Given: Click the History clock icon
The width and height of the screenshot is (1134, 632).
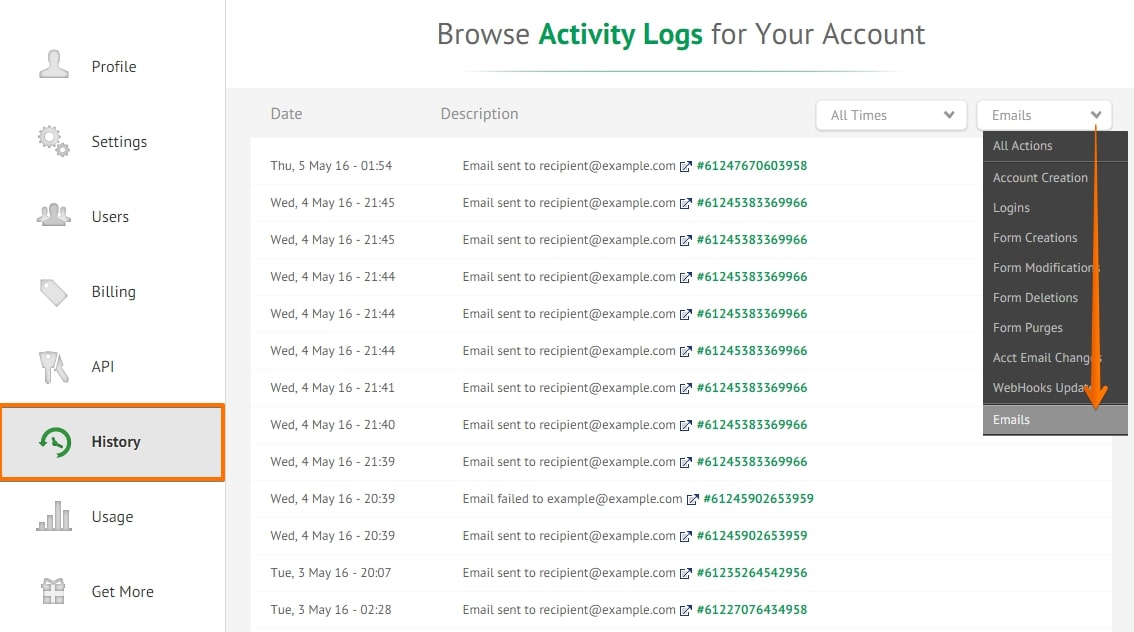Looking at the screenshot, I should (55, 442).
